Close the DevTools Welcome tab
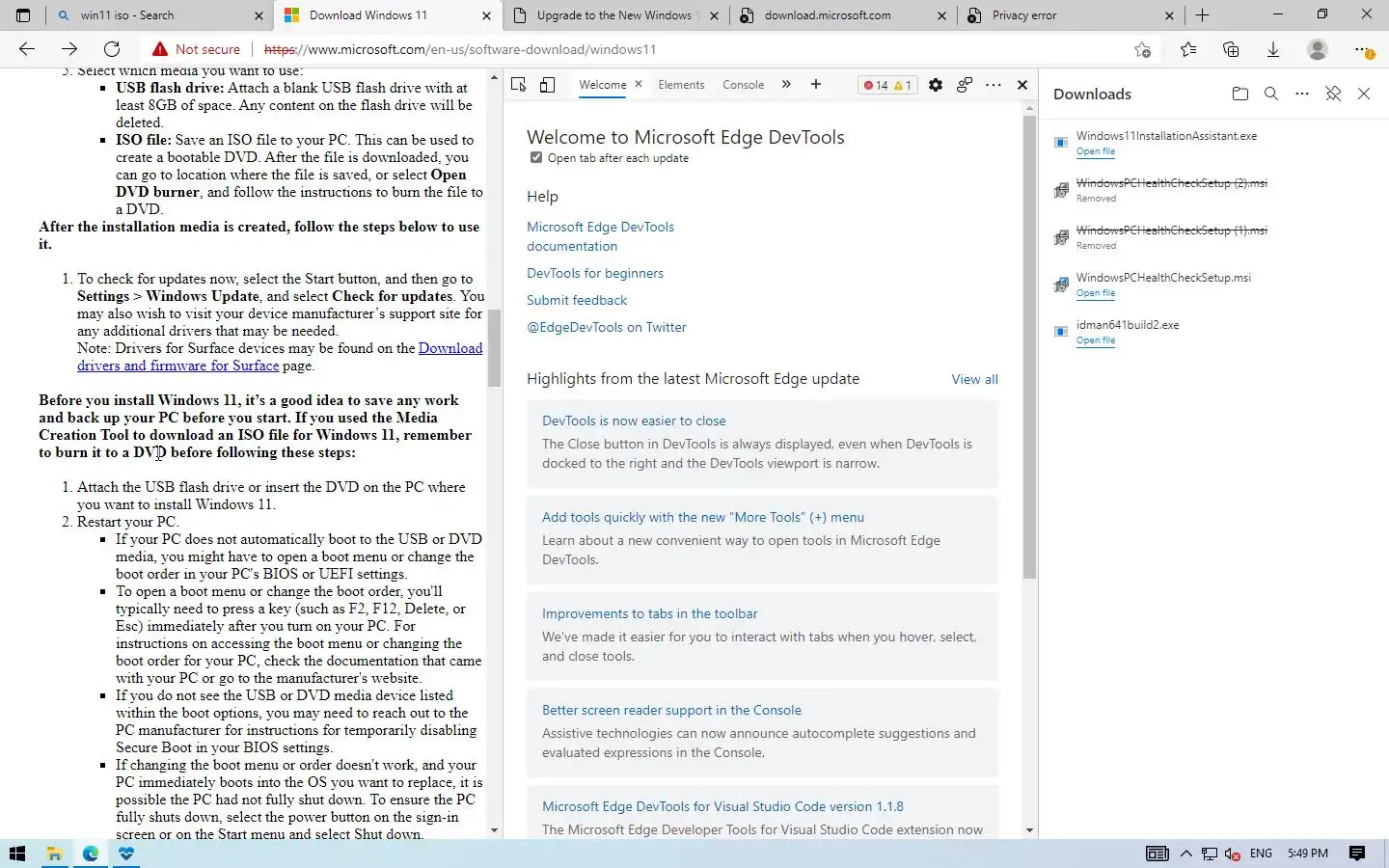The height and width of the screenshot is (868, 1389). (x=639, y=84)
